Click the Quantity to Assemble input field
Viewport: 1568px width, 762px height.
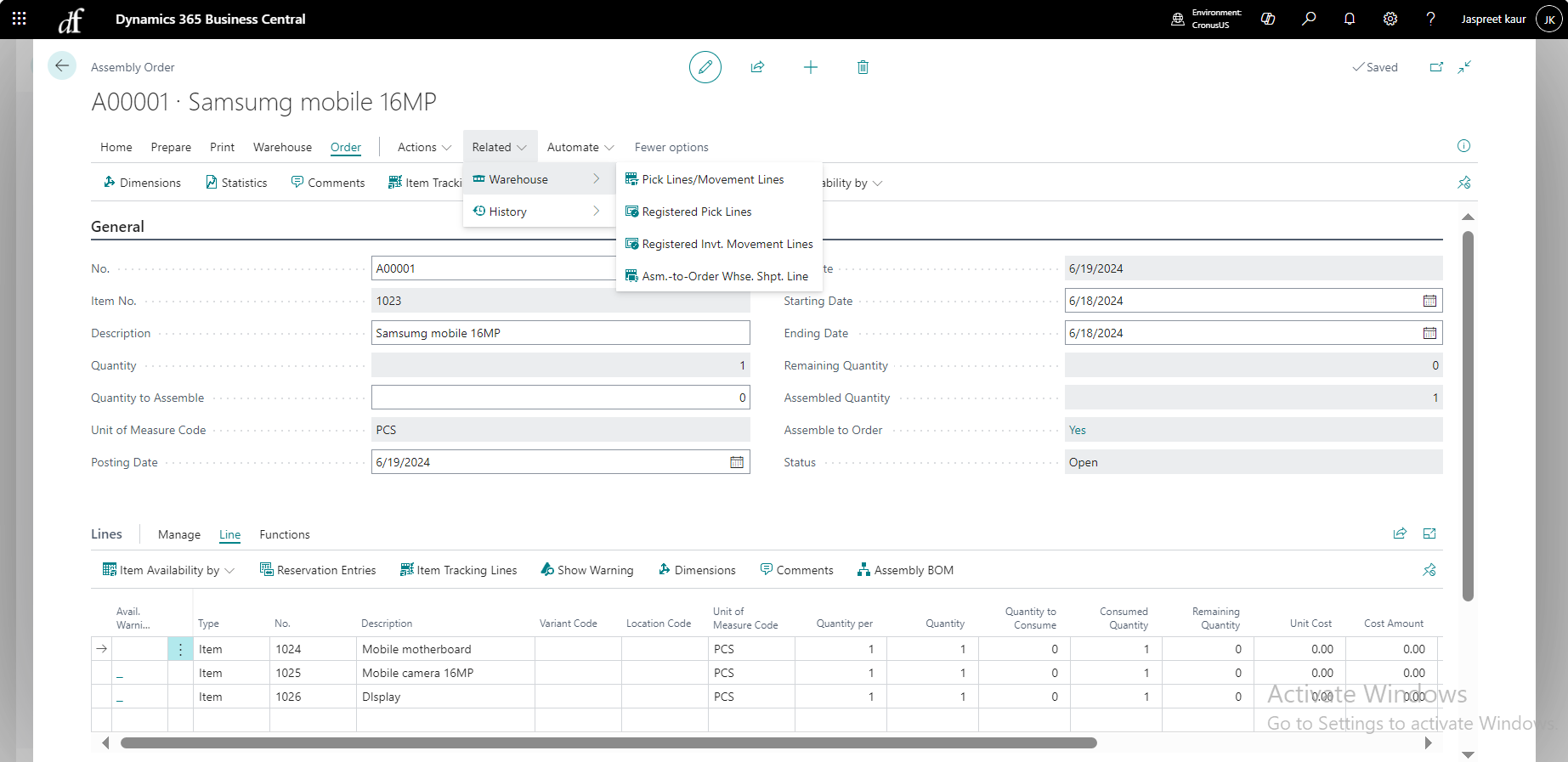tap(559, 398)
